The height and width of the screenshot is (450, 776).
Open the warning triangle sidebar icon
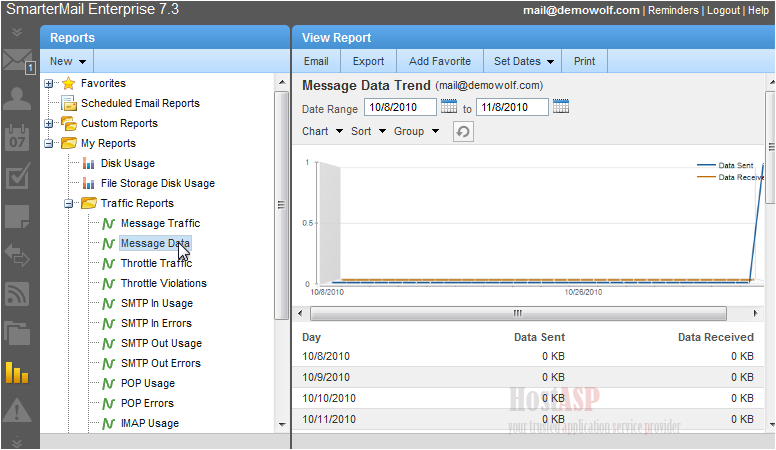(17, 410)
